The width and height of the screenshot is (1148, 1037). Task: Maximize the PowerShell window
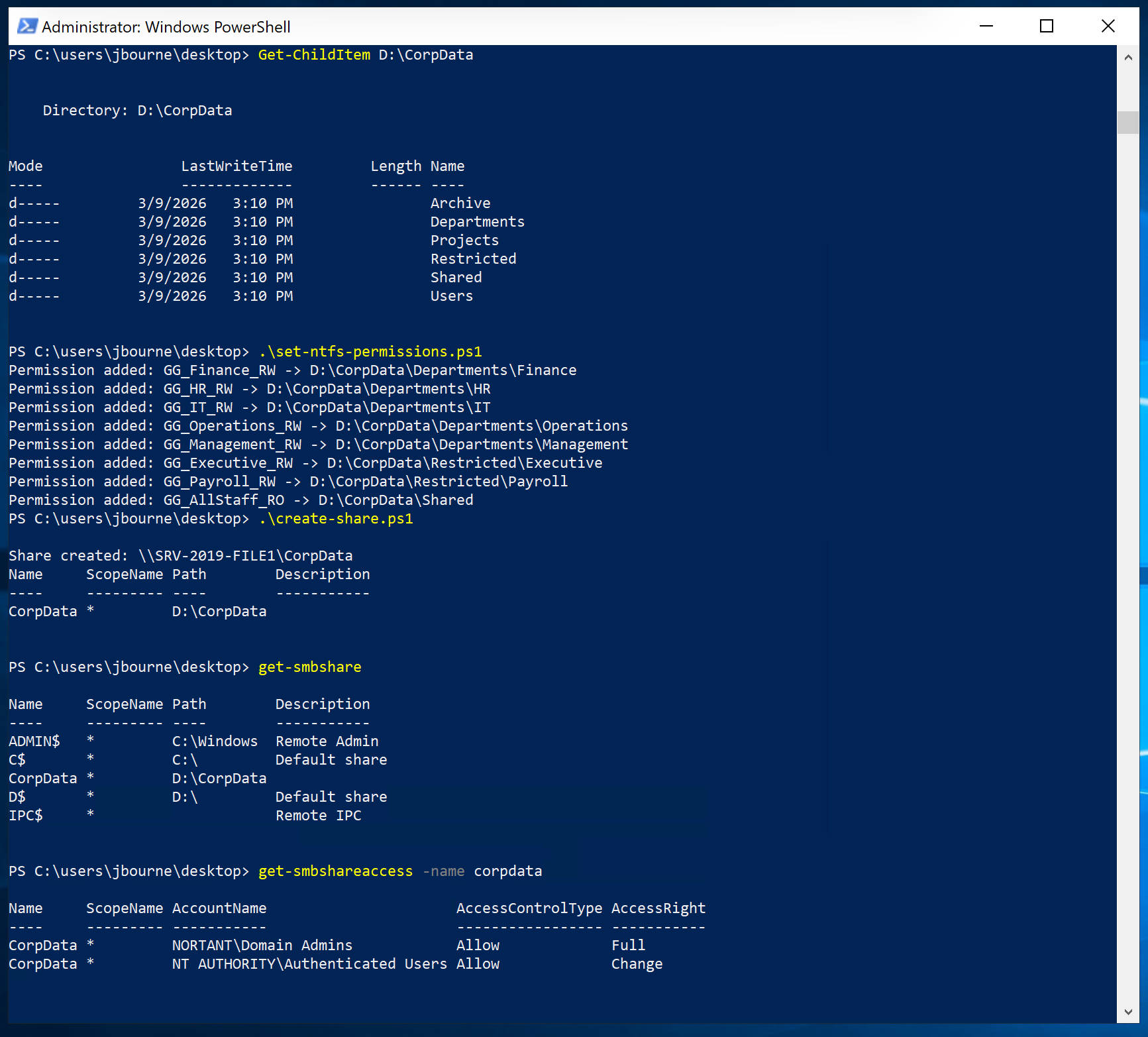point(1047,27)
